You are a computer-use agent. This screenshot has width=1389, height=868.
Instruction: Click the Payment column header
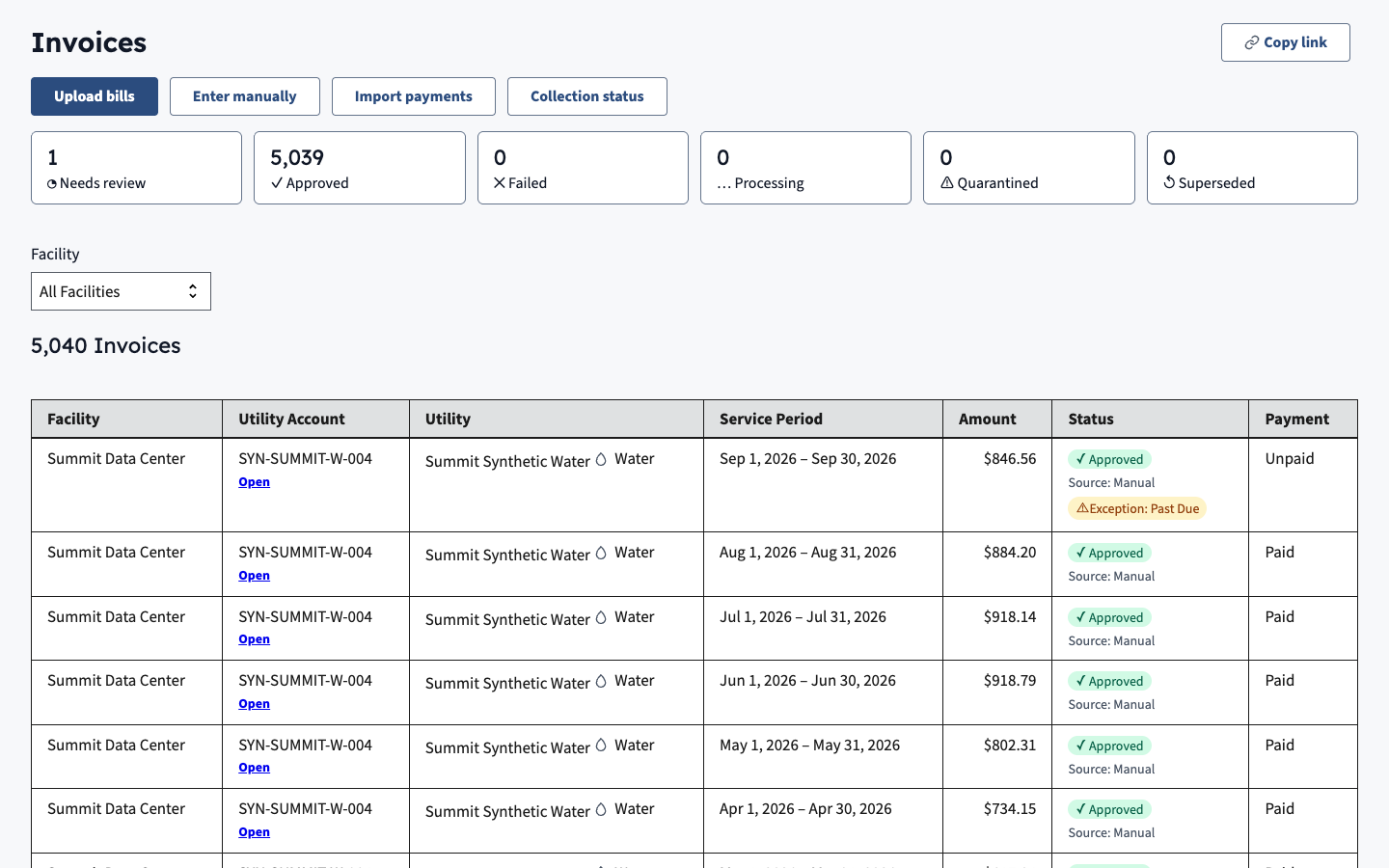[x=1303, y=419]
